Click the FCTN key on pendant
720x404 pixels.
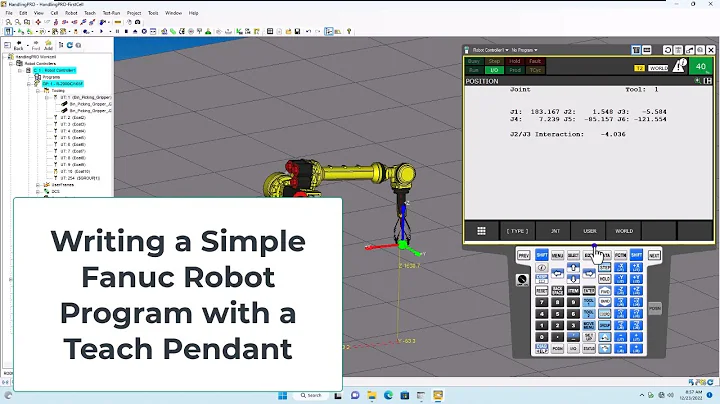point(620,255)
